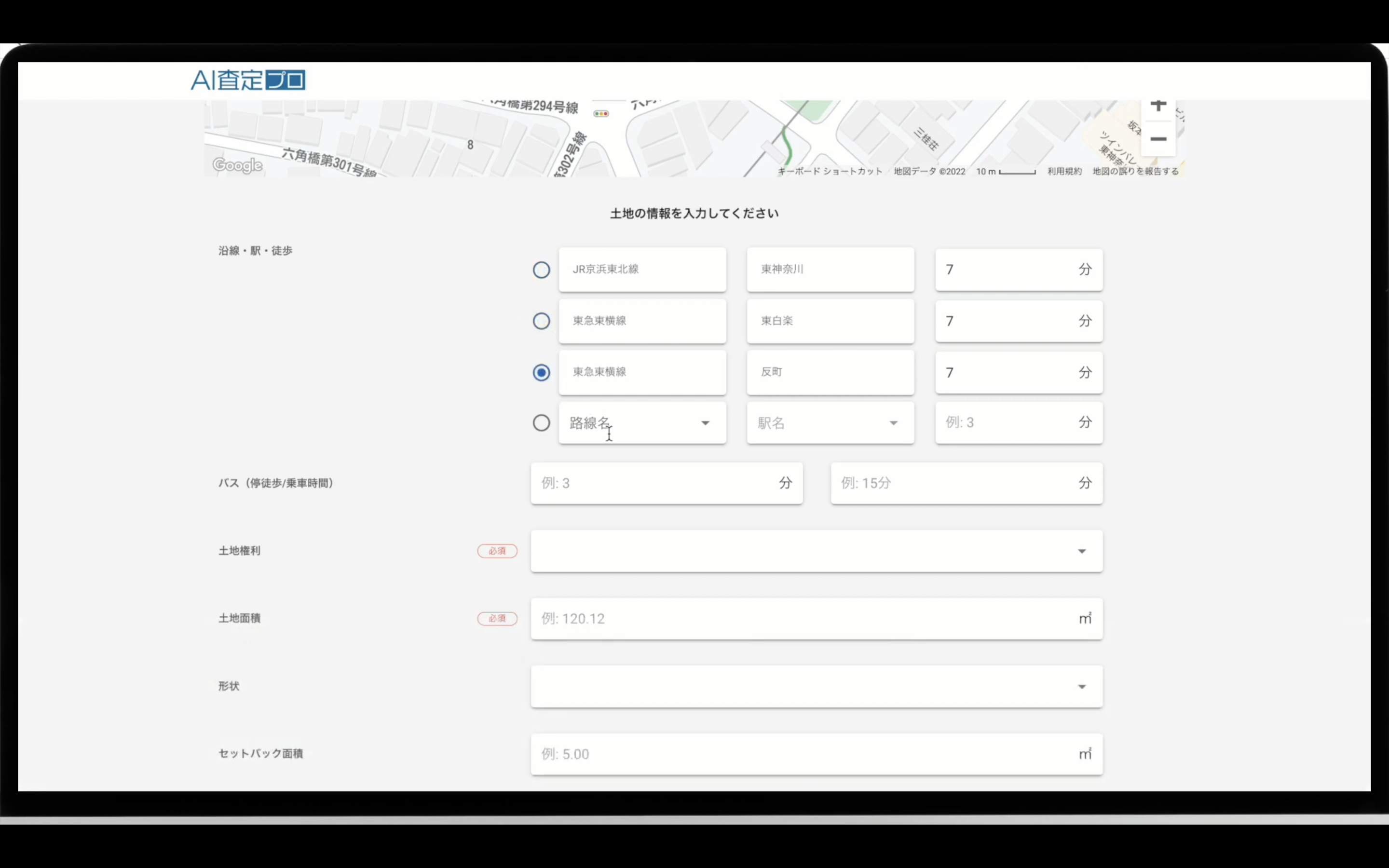The height and width of the screenshot is (868, 1389).
Task: Select the 反町 row radio button
Action: [541, 373]
